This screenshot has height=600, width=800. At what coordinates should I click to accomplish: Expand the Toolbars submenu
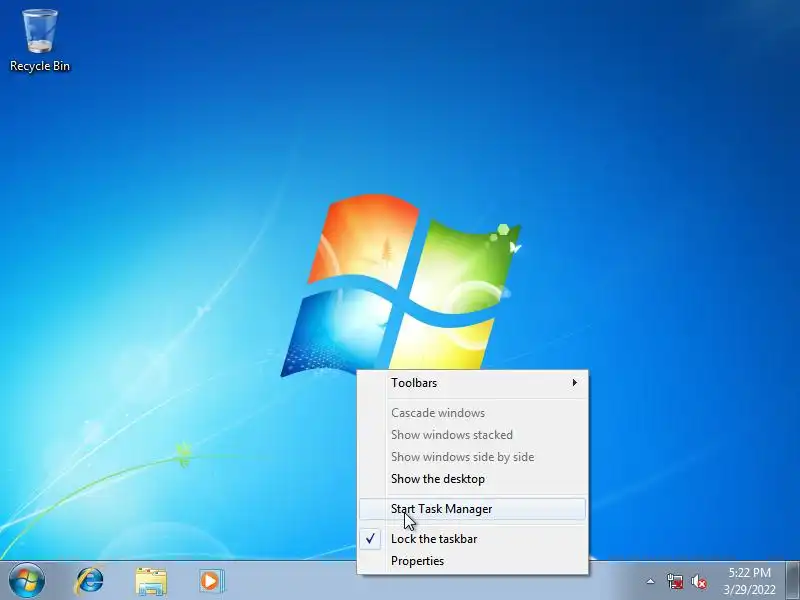[x=472, y=383]
